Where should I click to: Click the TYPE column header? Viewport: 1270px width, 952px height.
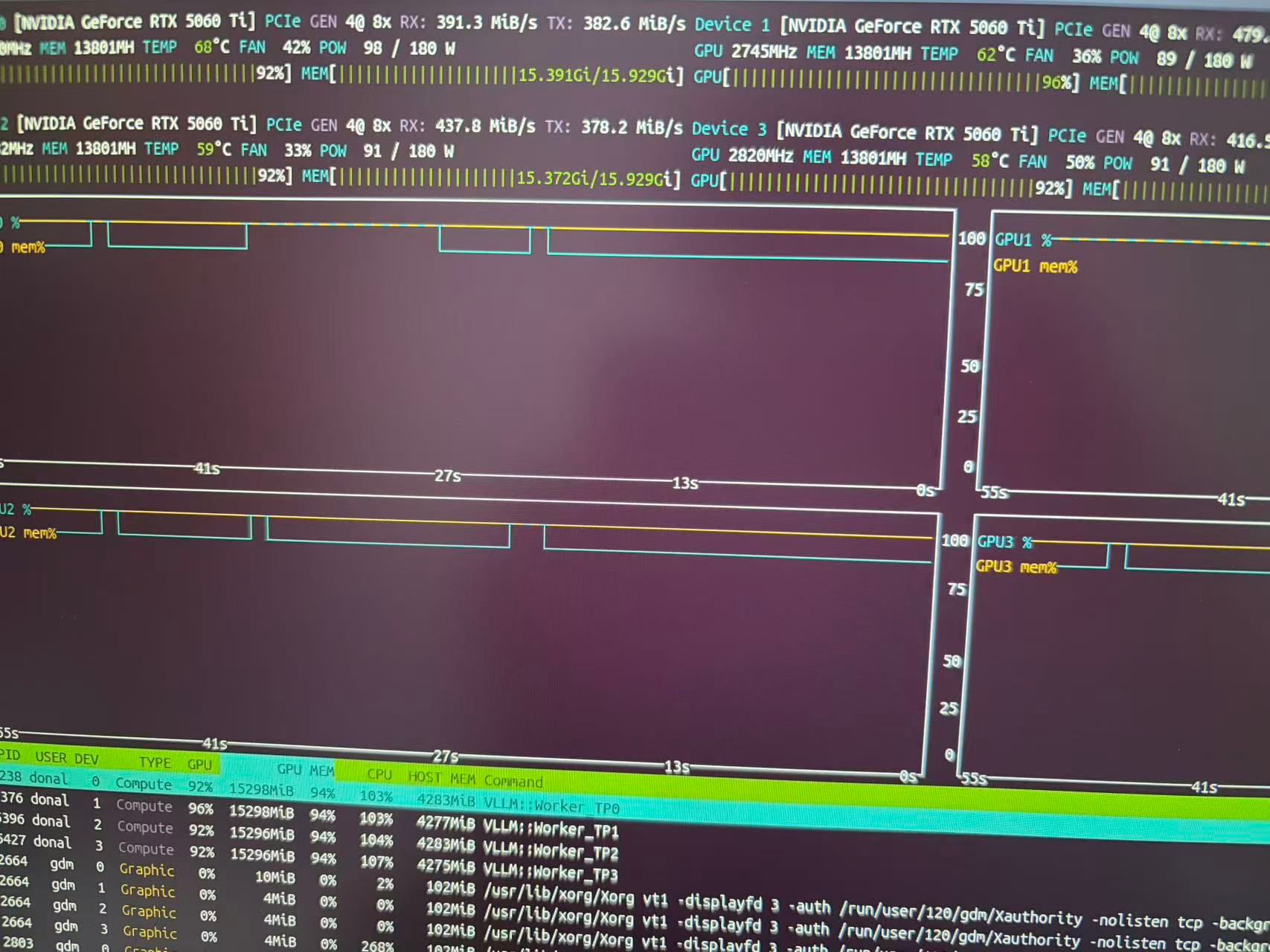coord(155,762)
